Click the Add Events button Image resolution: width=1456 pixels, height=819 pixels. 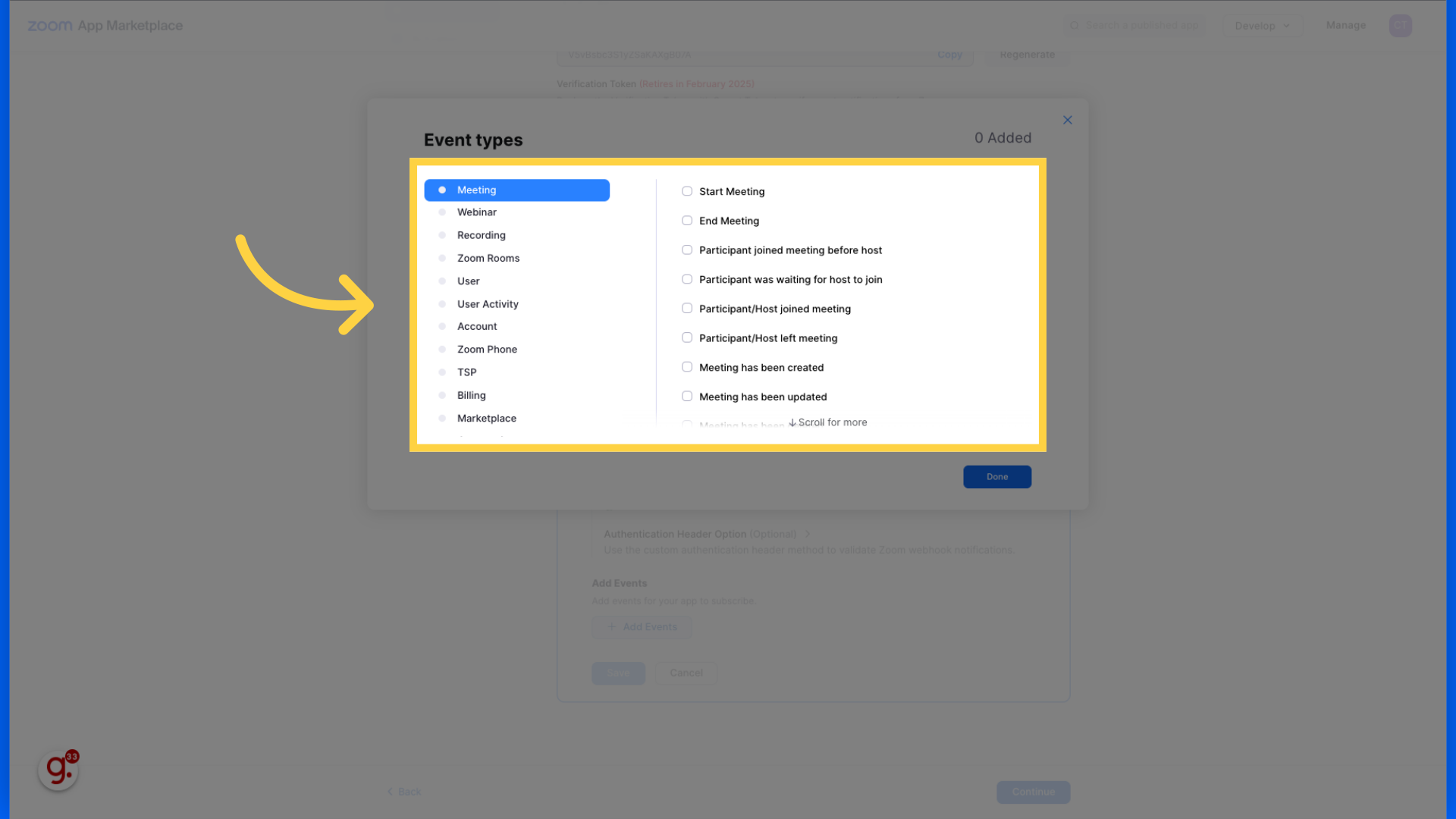pyautogui.click(x=642, y=627)
